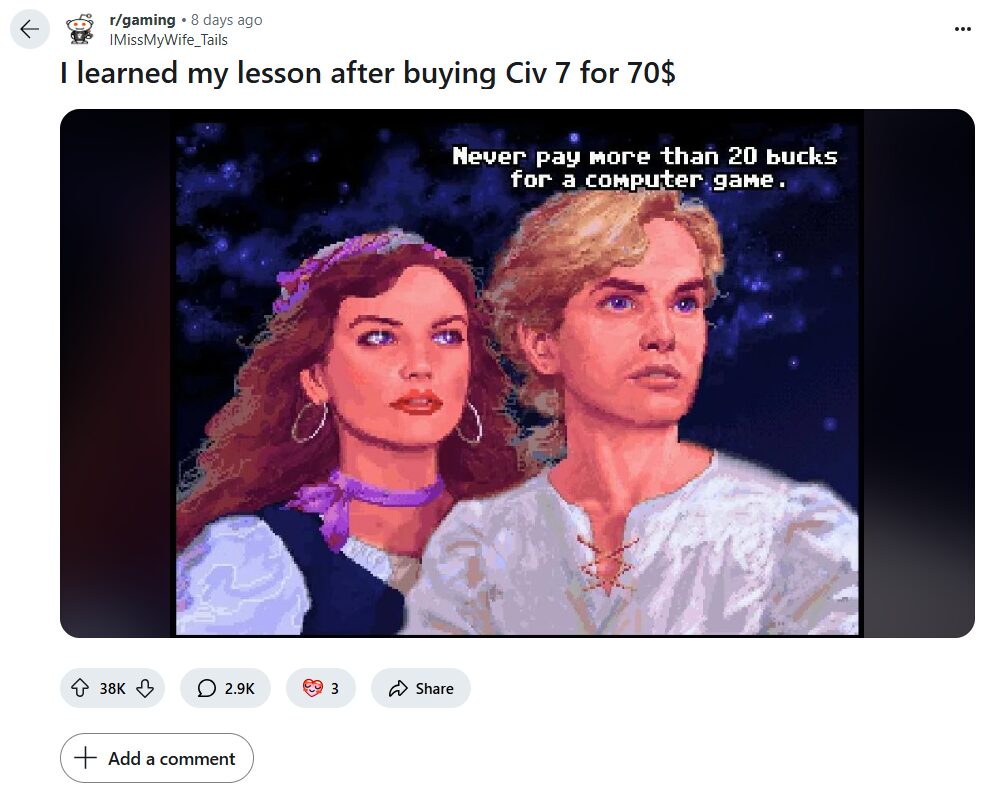The height and width of the screenshot is (795, 990).
Task: Visit the r/gaming subreddit link
Action: [x=143, y=20]
